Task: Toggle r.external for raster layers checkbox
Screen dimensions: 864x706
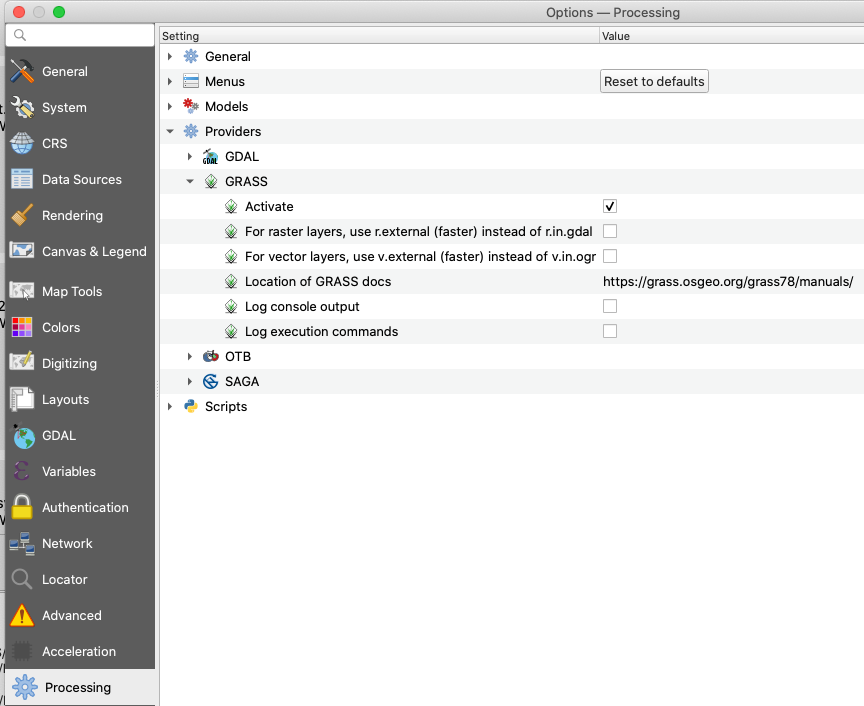Action: pos(610,231)
